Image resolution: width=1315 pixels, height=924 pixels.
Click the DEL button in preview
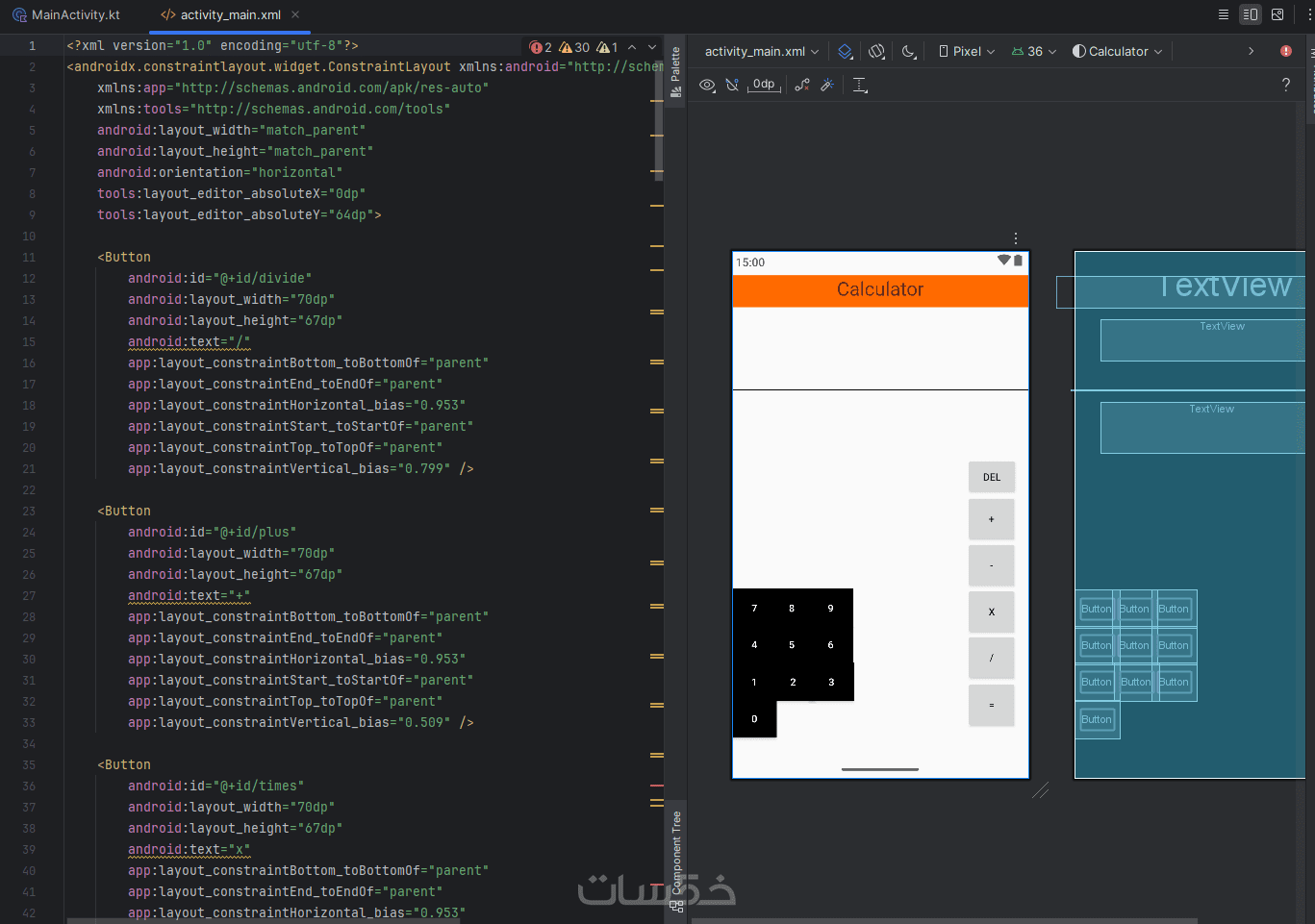pyautogui.click(x=991, y=478)
